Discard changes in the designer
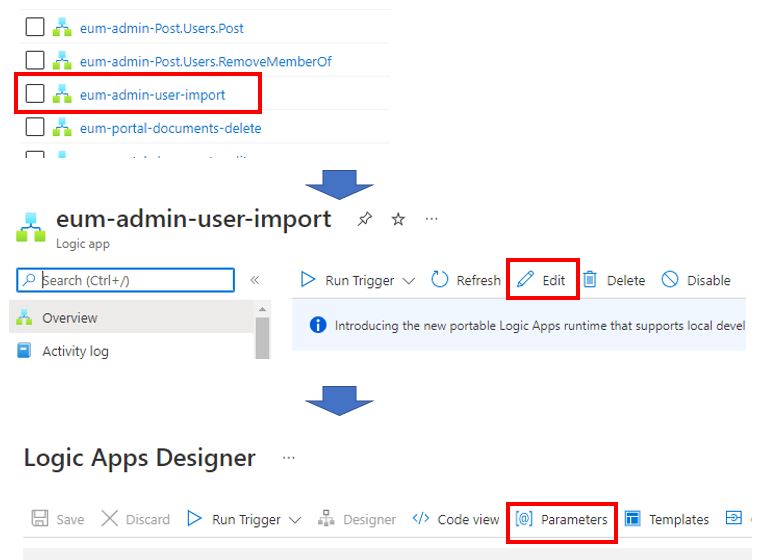This screenshot has height=560, width=774. click(135, 519)
